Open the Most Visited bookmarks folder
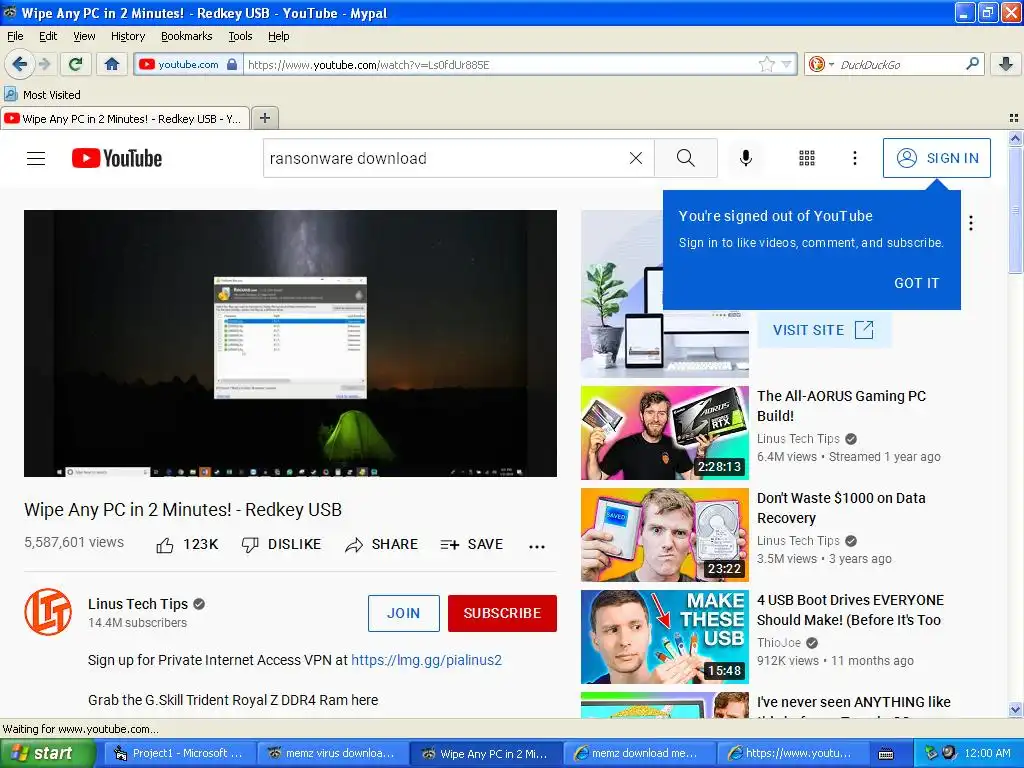The height and width of the screenshot is (768, 1024). (x=43, y=95)
